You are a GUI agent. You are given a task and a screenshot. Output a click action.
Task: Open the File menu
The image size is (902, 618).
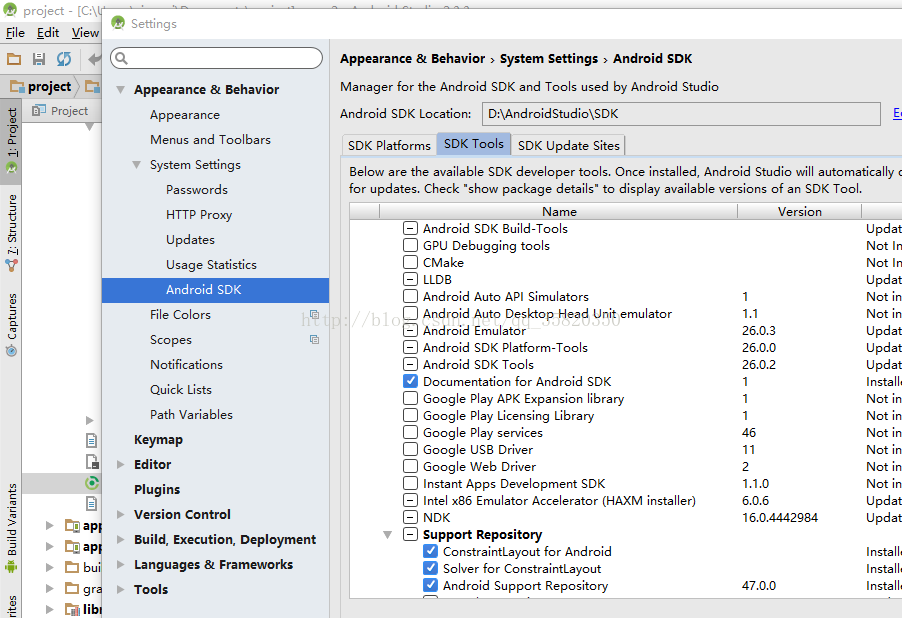pos(15,33)
